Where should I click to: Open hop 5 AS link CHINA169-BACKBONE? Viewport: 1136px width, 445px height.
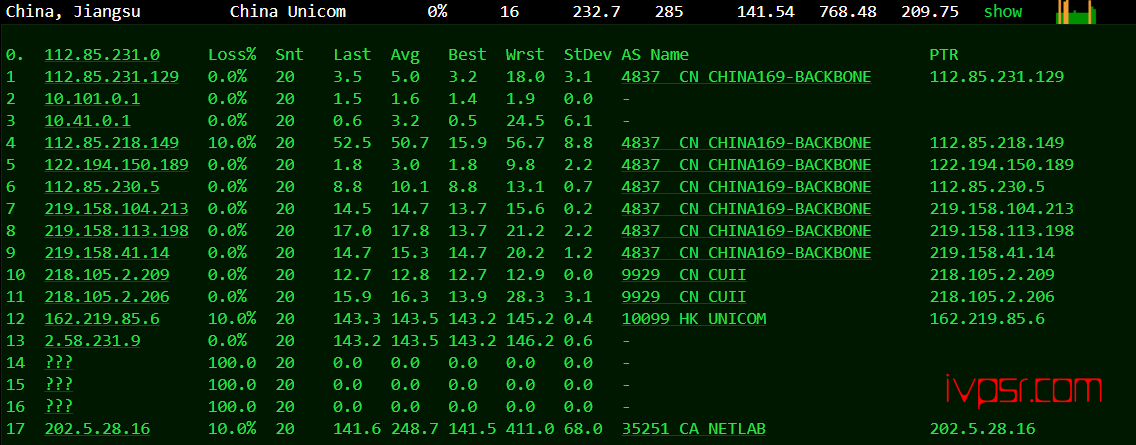746,165
